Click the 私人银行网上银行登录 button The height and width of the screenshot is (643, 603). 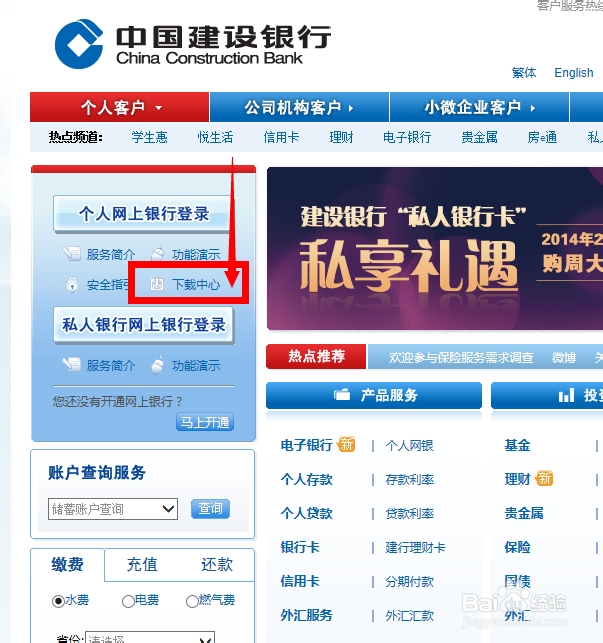click(x=144, y=325)
